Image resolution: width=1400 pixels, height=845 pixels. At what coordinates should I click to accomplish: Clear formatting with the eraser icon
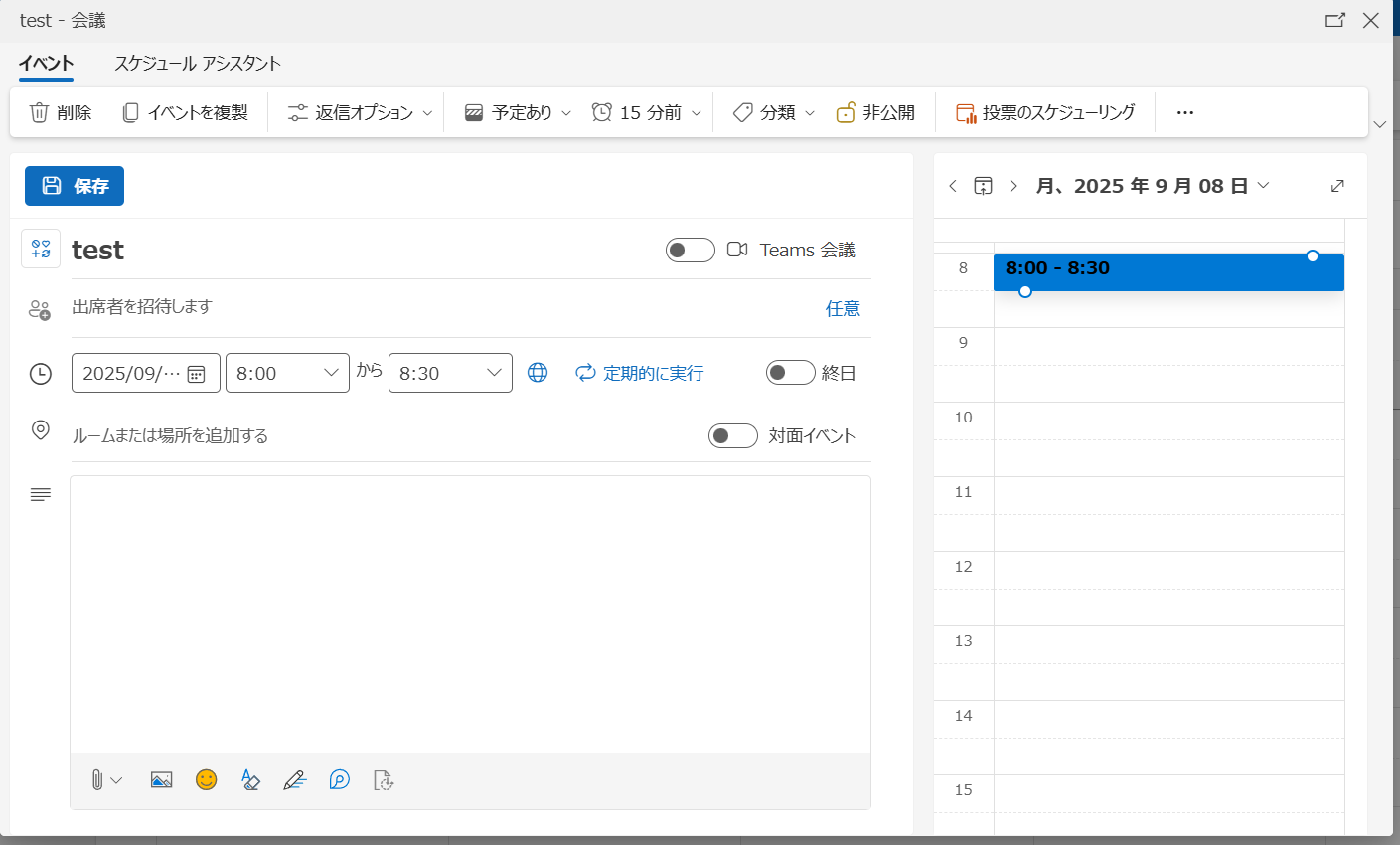point(249,780)
